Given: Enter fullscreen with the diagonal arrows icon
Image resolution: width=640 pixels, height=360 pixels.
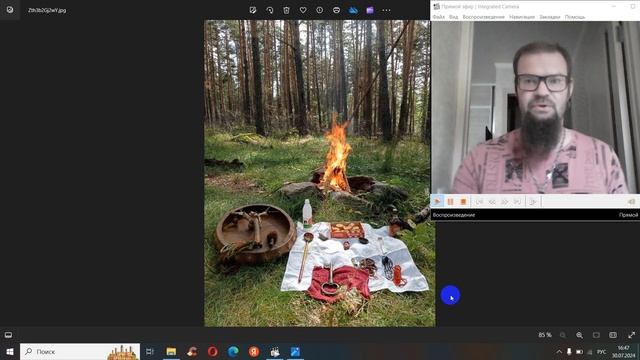Looking at the screenshot, I should click(631, 335).
